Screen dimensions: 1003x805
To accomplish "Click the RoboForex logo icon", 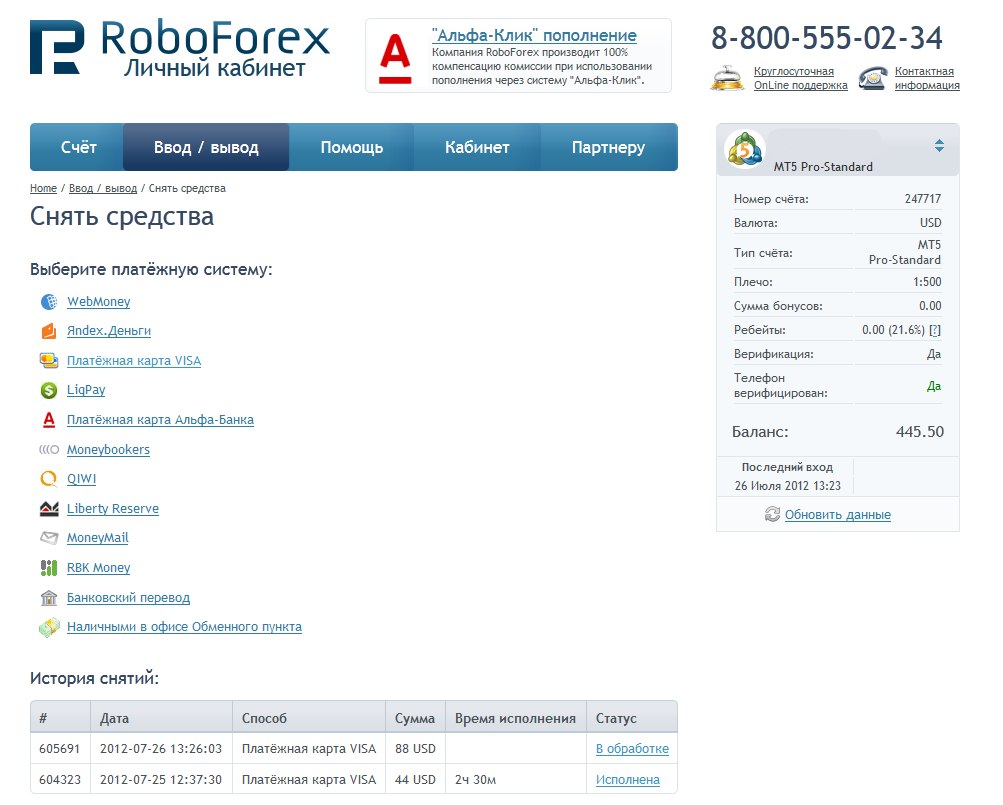I will pos(57,47).
